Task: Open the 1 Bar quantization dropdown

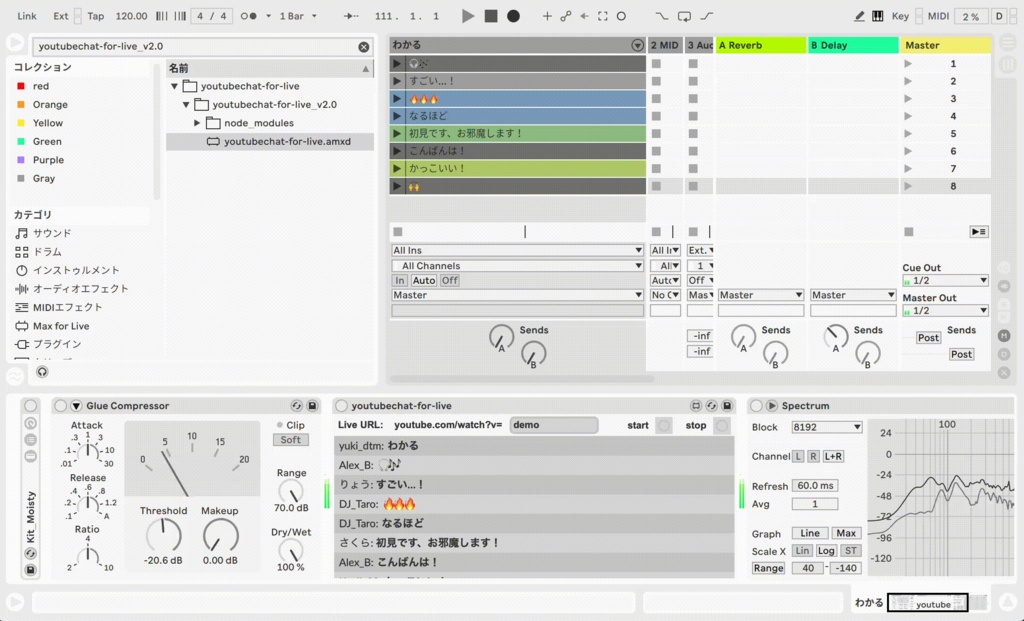Action: pos(298,16)
